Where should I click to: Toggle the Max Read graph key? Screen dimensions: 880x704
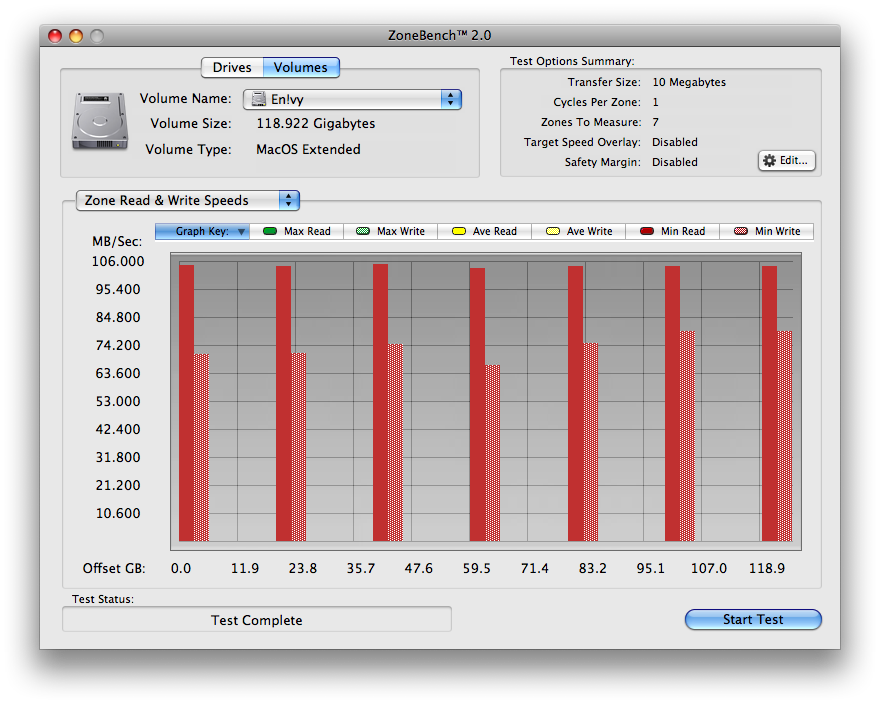(x=296, y=231)
